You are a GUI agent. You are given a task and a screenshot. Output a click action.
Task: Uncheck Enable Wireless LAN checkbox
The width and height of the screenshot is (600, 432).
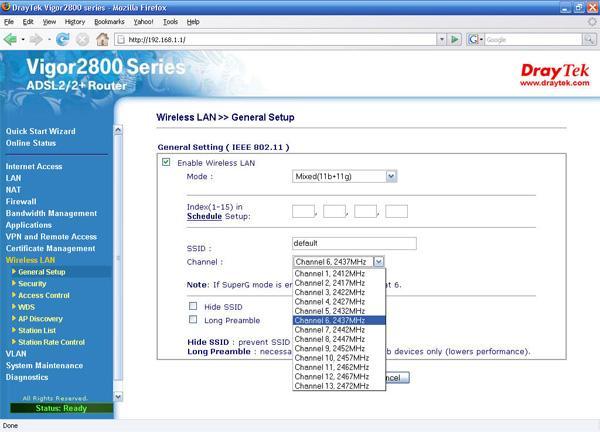click(x=166, y=162)
